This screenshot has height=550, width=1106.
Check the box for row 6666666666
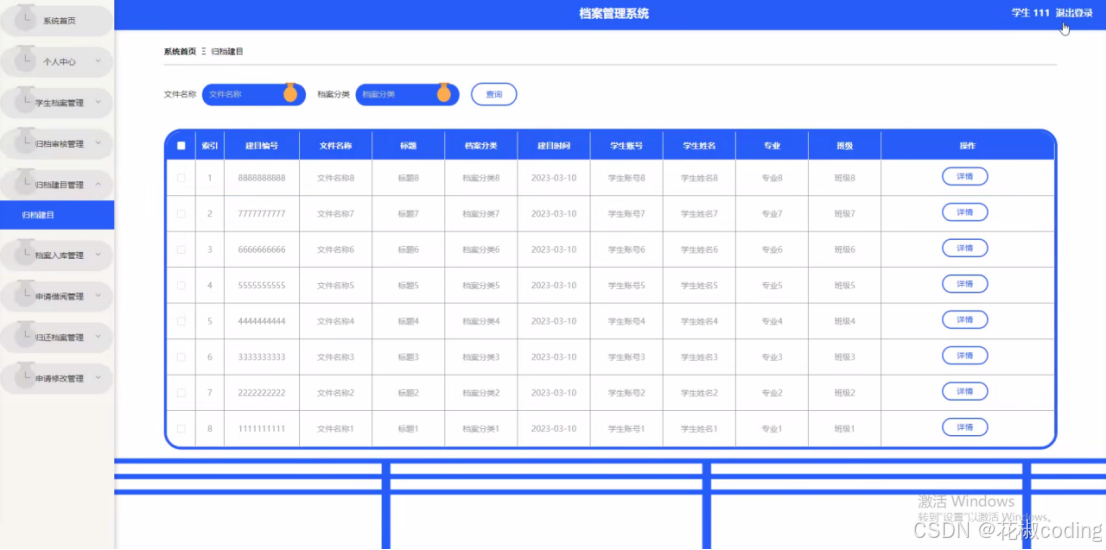tap(181, 250)
